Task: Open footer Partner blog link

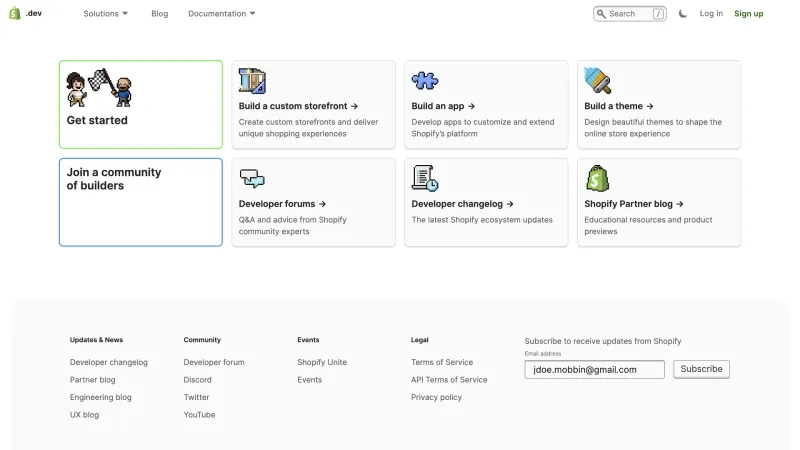Action: click(92, 380)
